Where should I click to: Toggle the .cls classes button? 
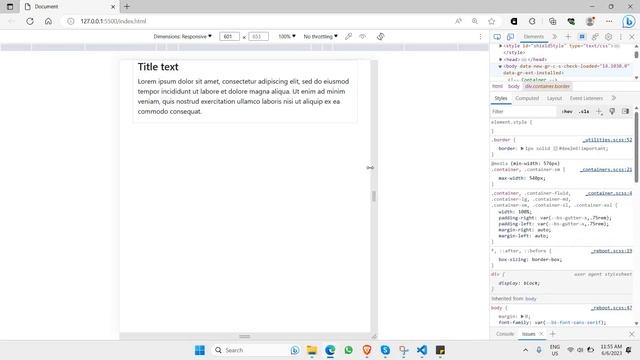pyautogui.click(x=584, y=111)
